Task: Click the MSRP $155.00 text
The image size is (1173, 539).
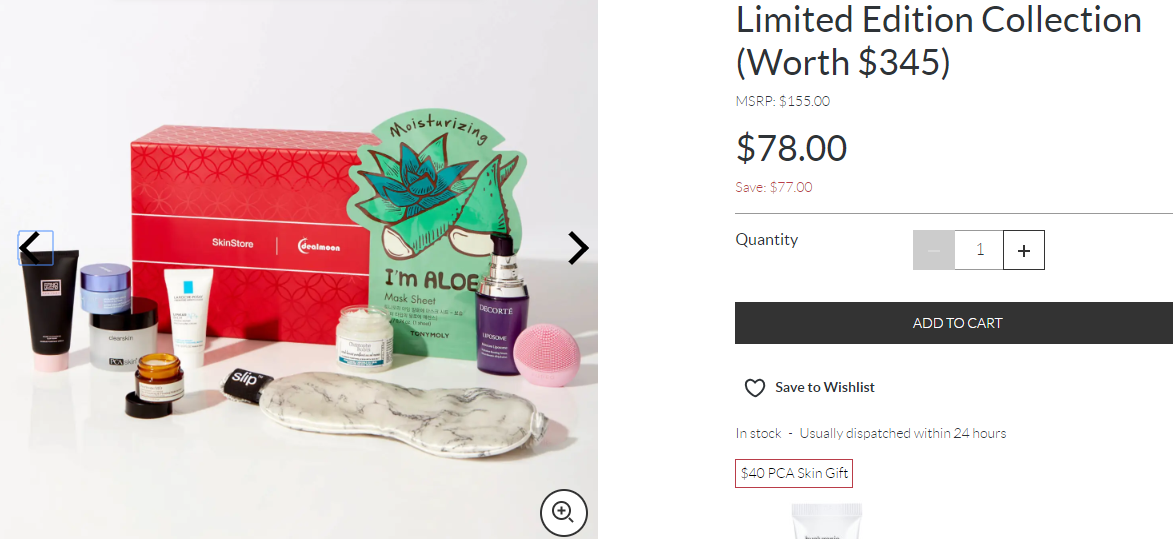Action: coord(782,101)
